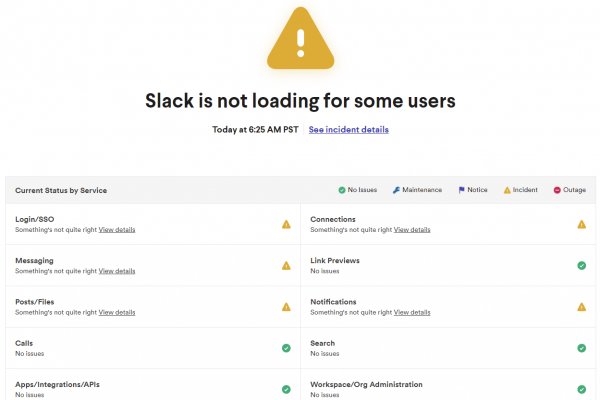
Task: Click the Calls green check status icon
Action: tap(286, 348)
